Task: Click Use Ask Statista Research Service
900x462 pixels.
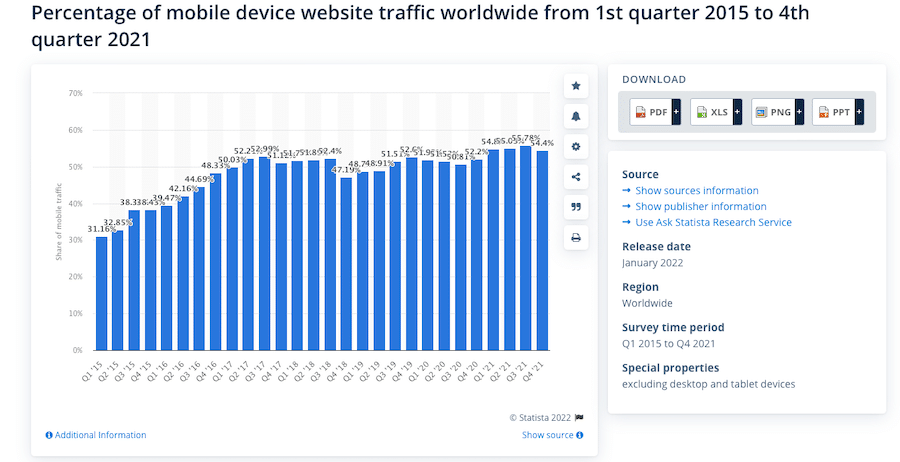Action: pos(712,222)
